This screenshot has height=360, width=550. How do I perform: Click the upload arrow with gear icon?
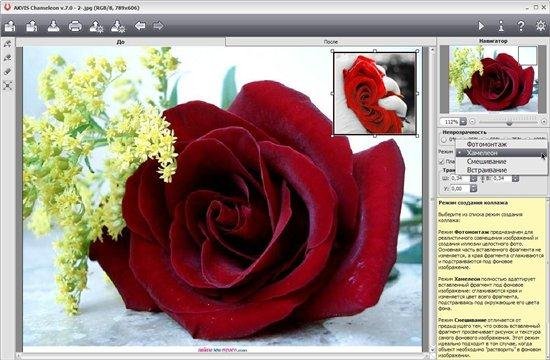tap(96, 26)
